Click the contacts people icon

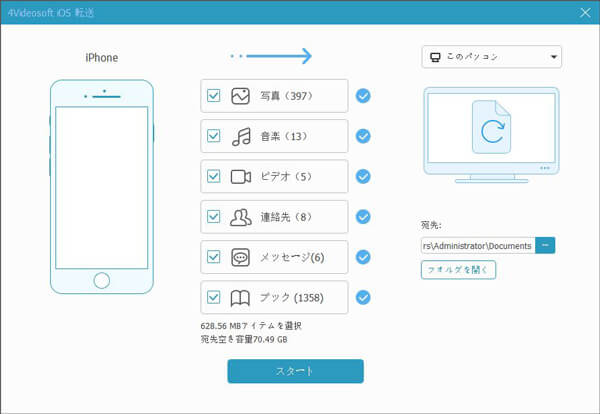(241, 217)
